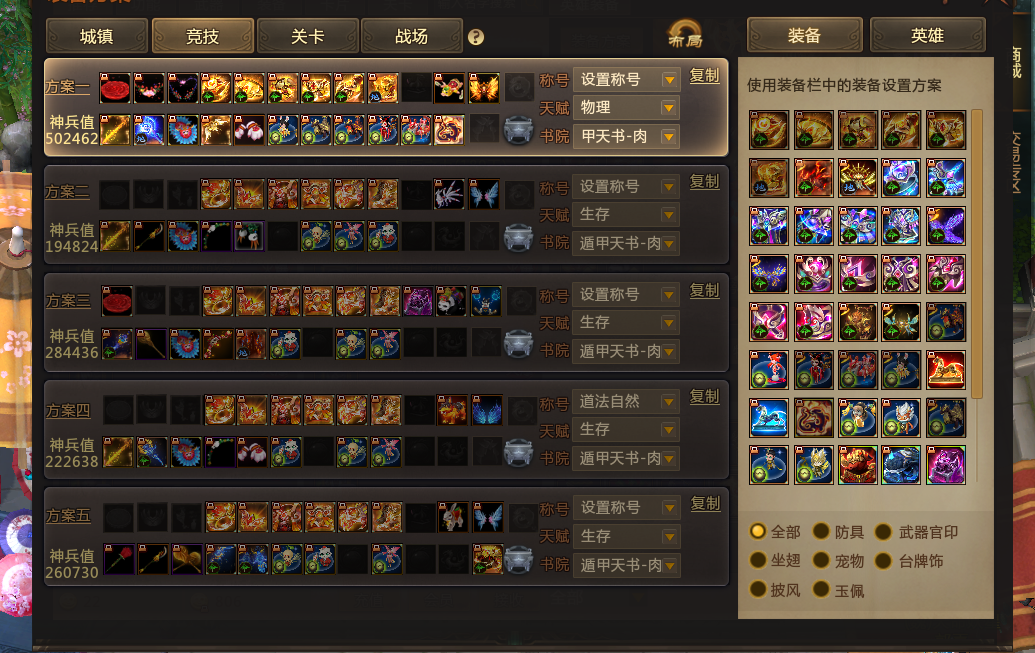1035x653 pixels.
Task: Open the 英雄 button
Action: [x=927, y=35]
